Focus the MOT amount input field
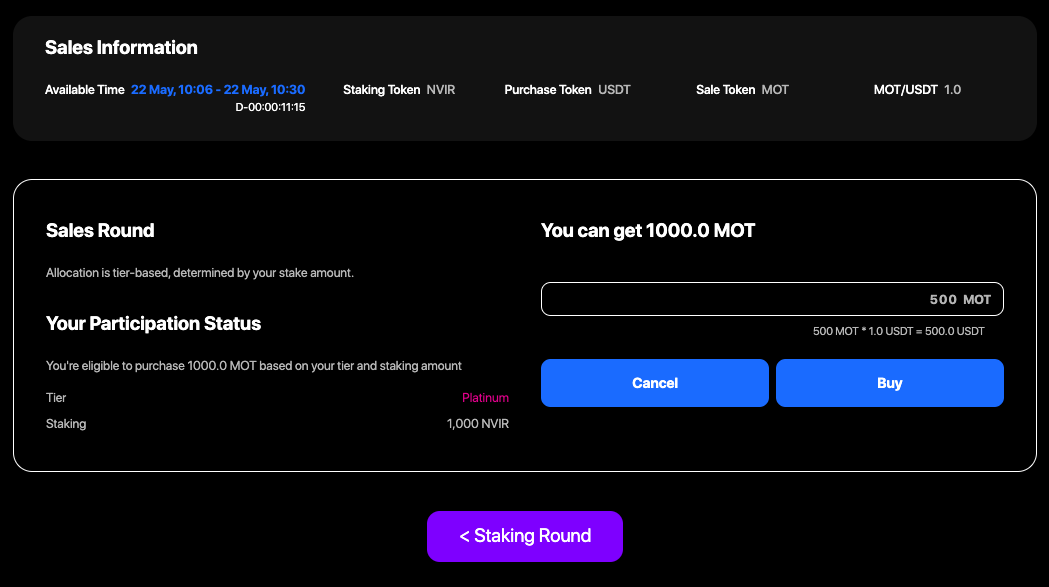1049x587 pixels. pyautogui.click(x=771, y=300)
